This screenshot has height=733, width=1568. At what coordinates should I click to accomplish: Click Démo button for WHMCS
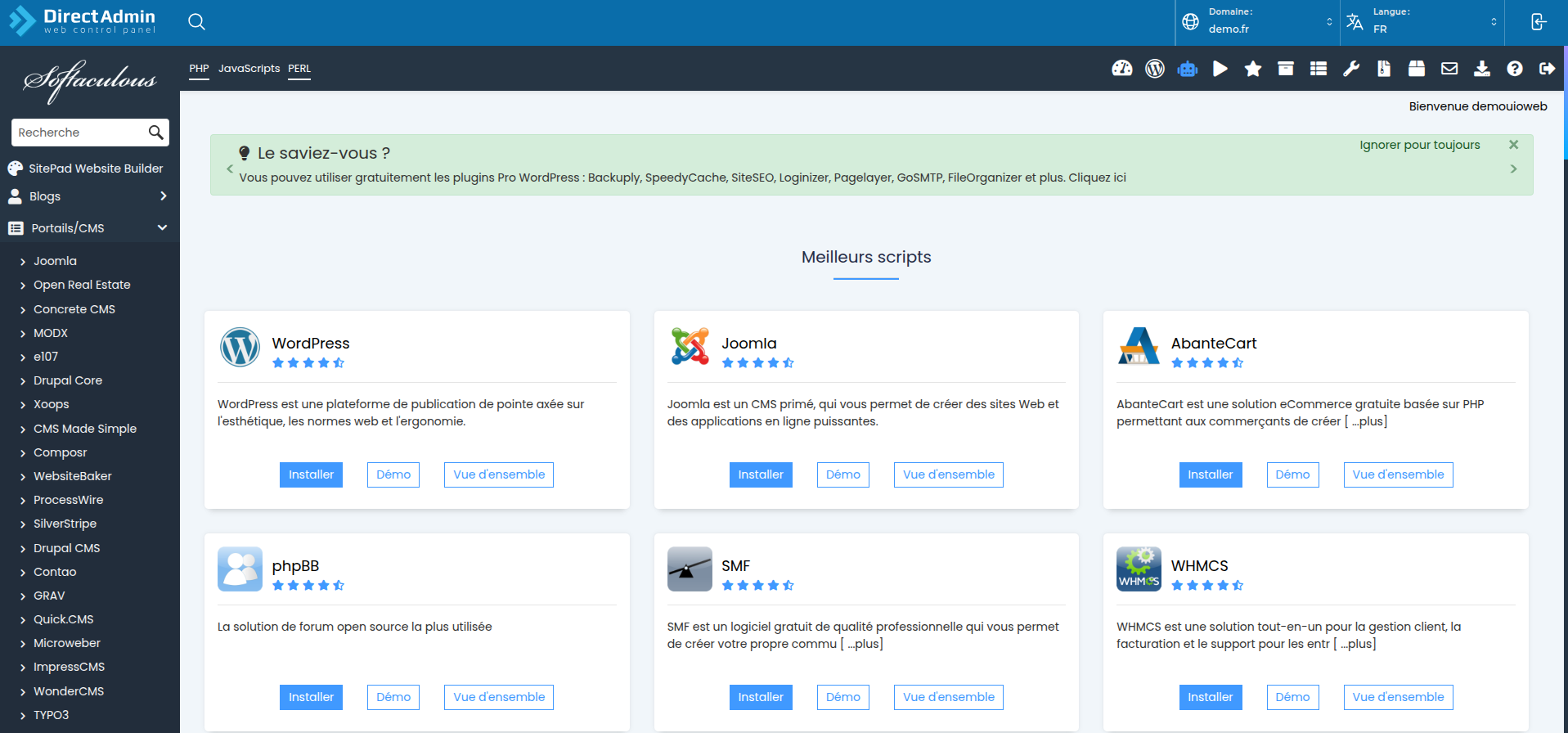1292,697
